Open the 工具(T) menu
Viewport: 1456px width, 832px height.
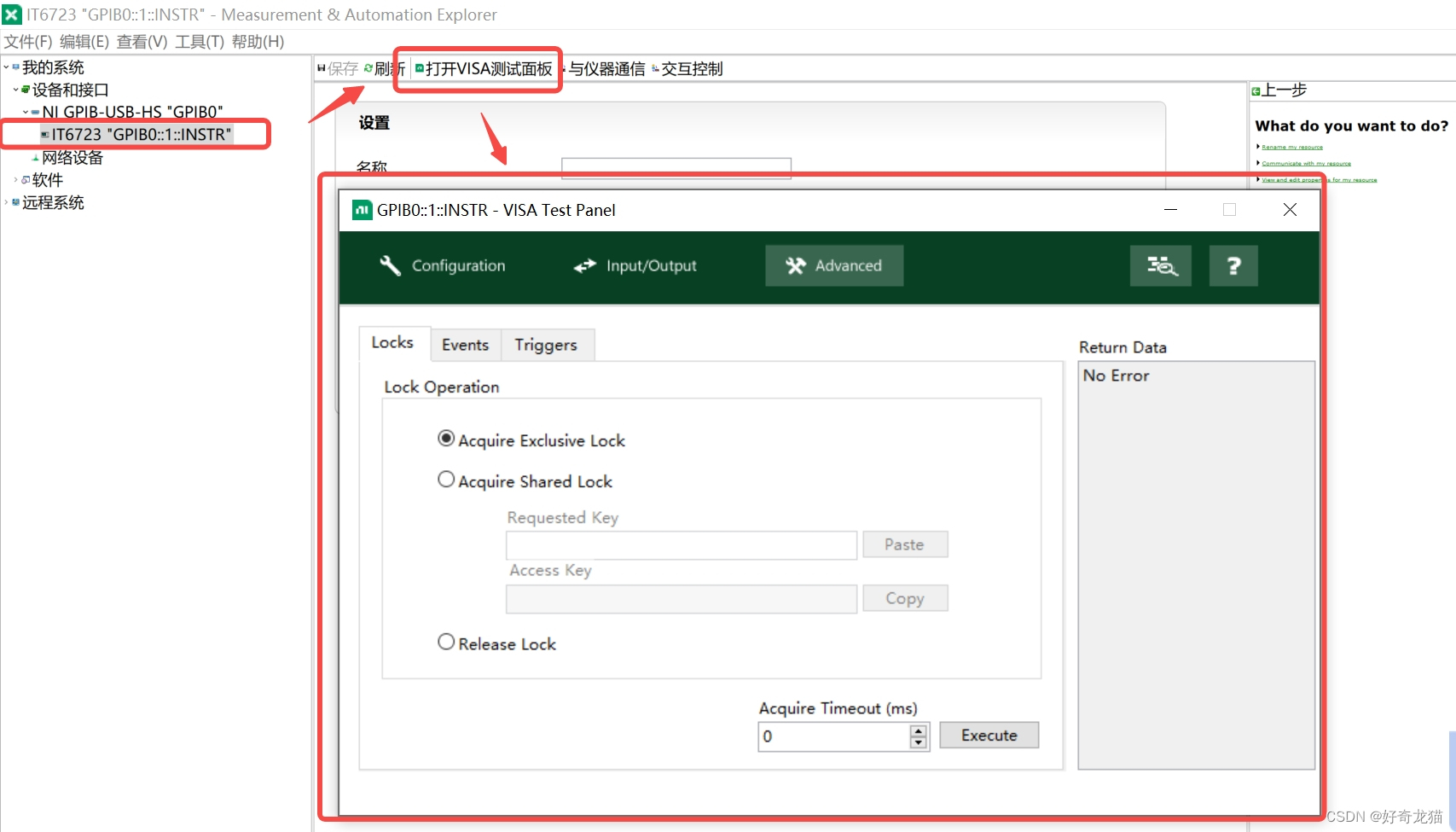click(x=200, y=42)
